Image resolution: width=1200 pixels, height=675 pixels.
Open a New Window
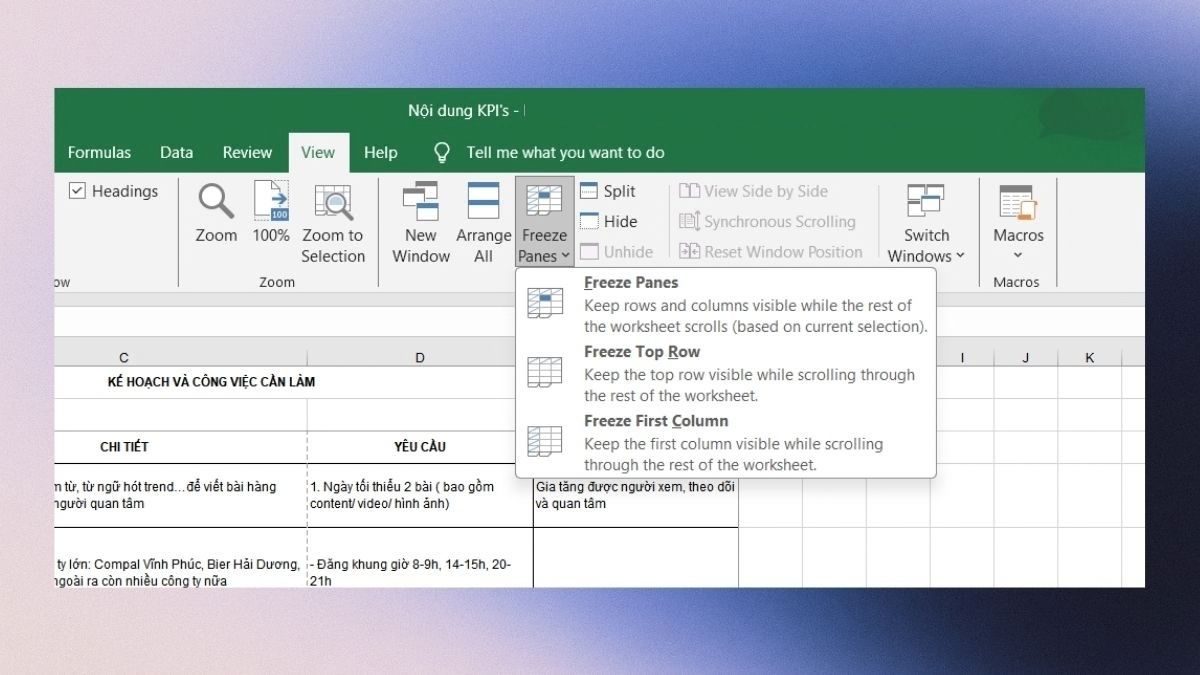tap(421, 223)
